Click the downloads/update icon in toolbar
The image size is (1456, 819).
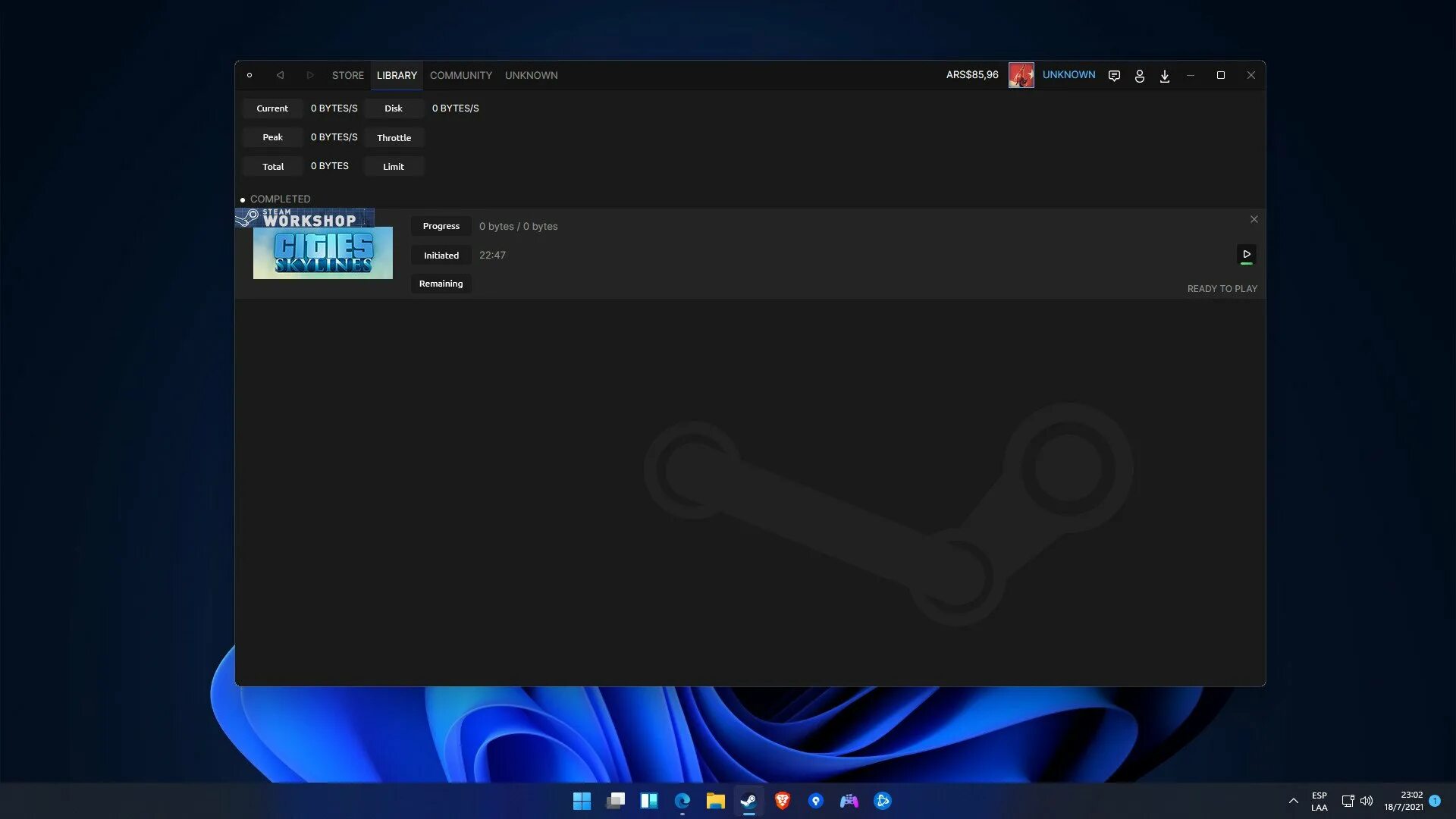point(1164,75)
